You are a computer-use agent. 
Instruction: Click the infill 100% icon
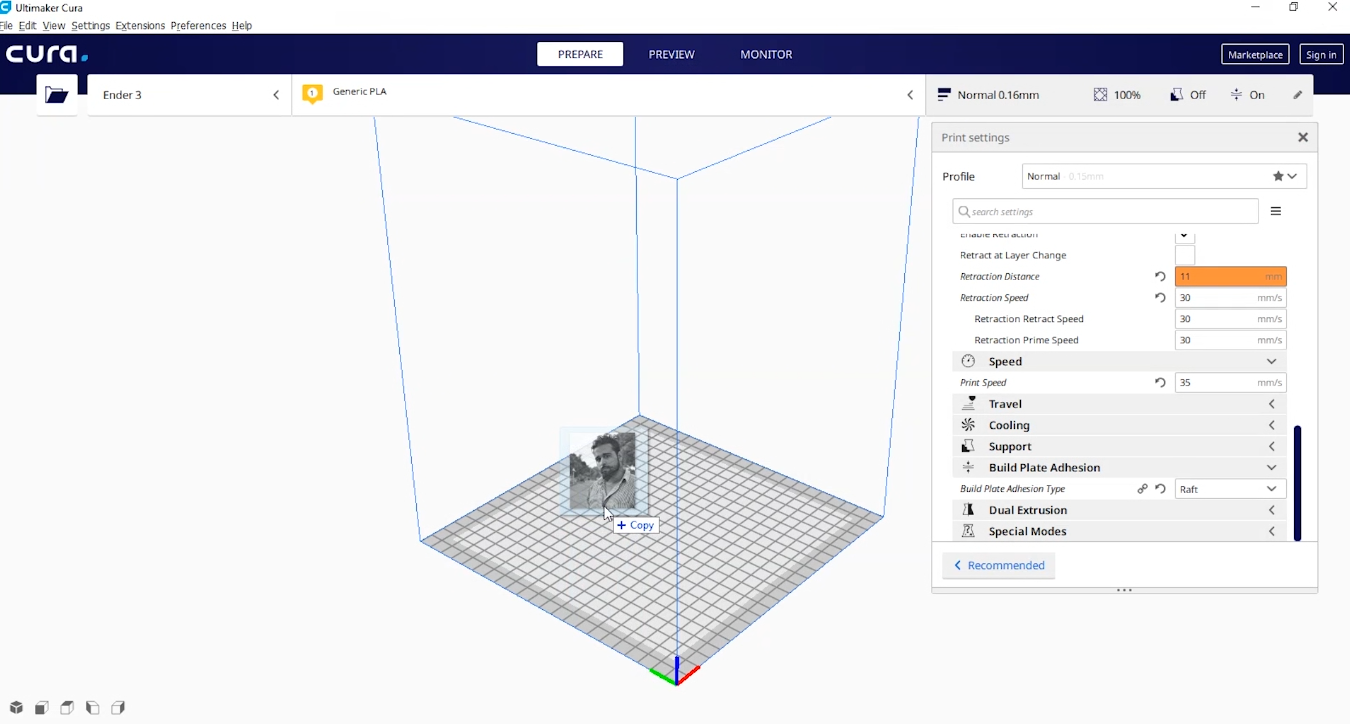1100,95
